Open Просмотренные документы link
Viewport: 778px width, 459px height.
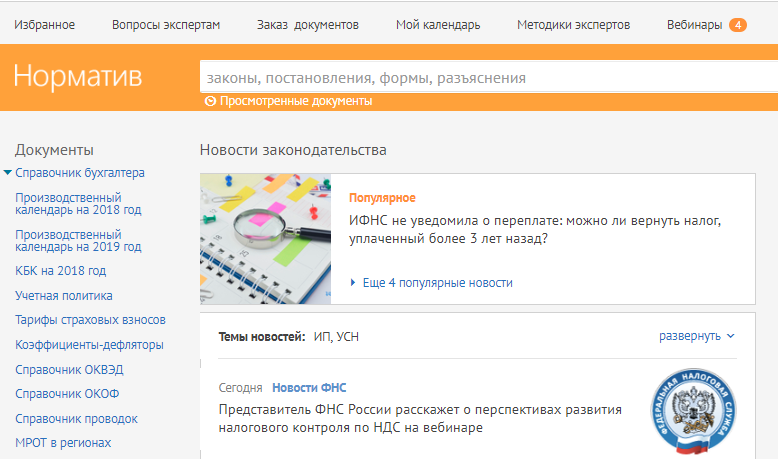point(296,101)
